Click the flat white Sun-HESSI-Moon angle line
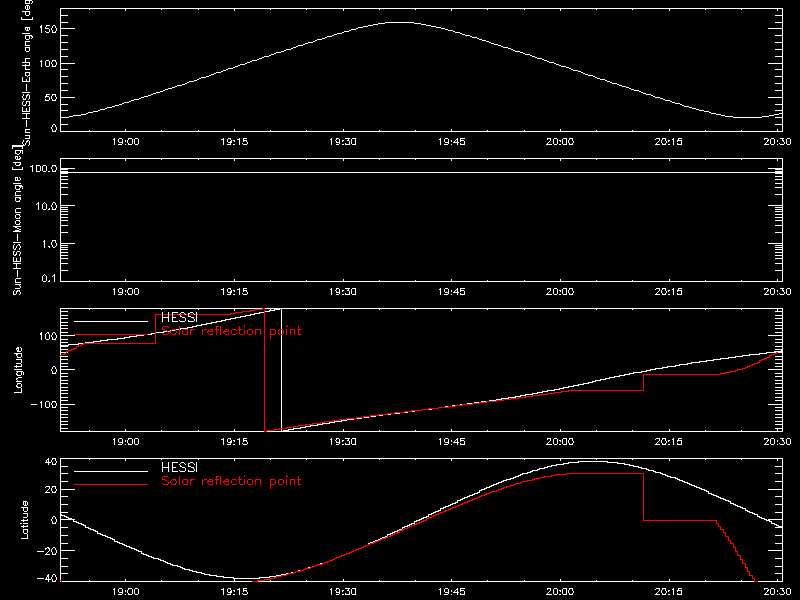Viewport: 800px width, 600px height. [x=421, y=172]
